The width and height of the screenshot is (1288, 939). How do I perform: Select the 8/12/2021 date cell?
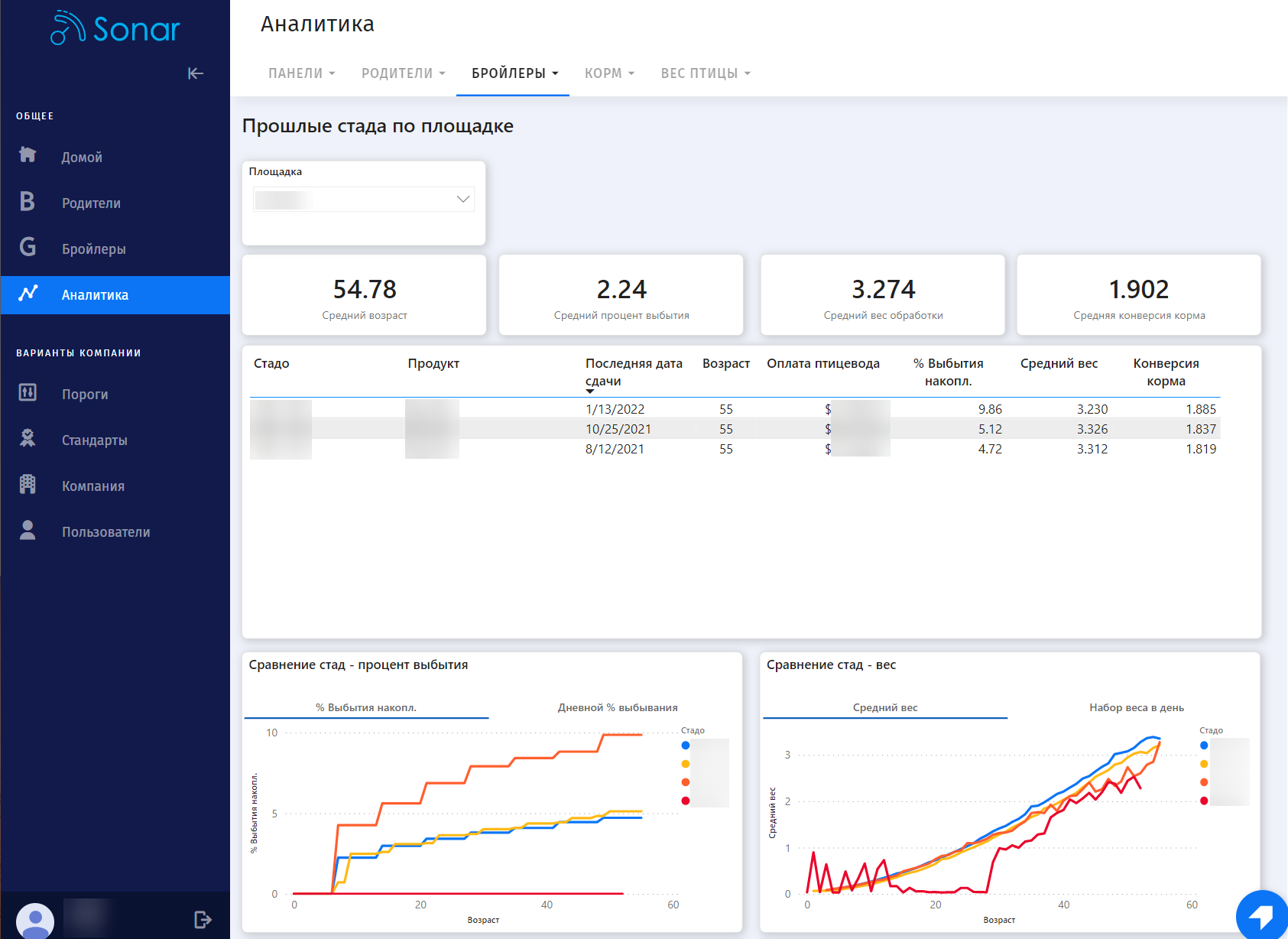(615, 450)
